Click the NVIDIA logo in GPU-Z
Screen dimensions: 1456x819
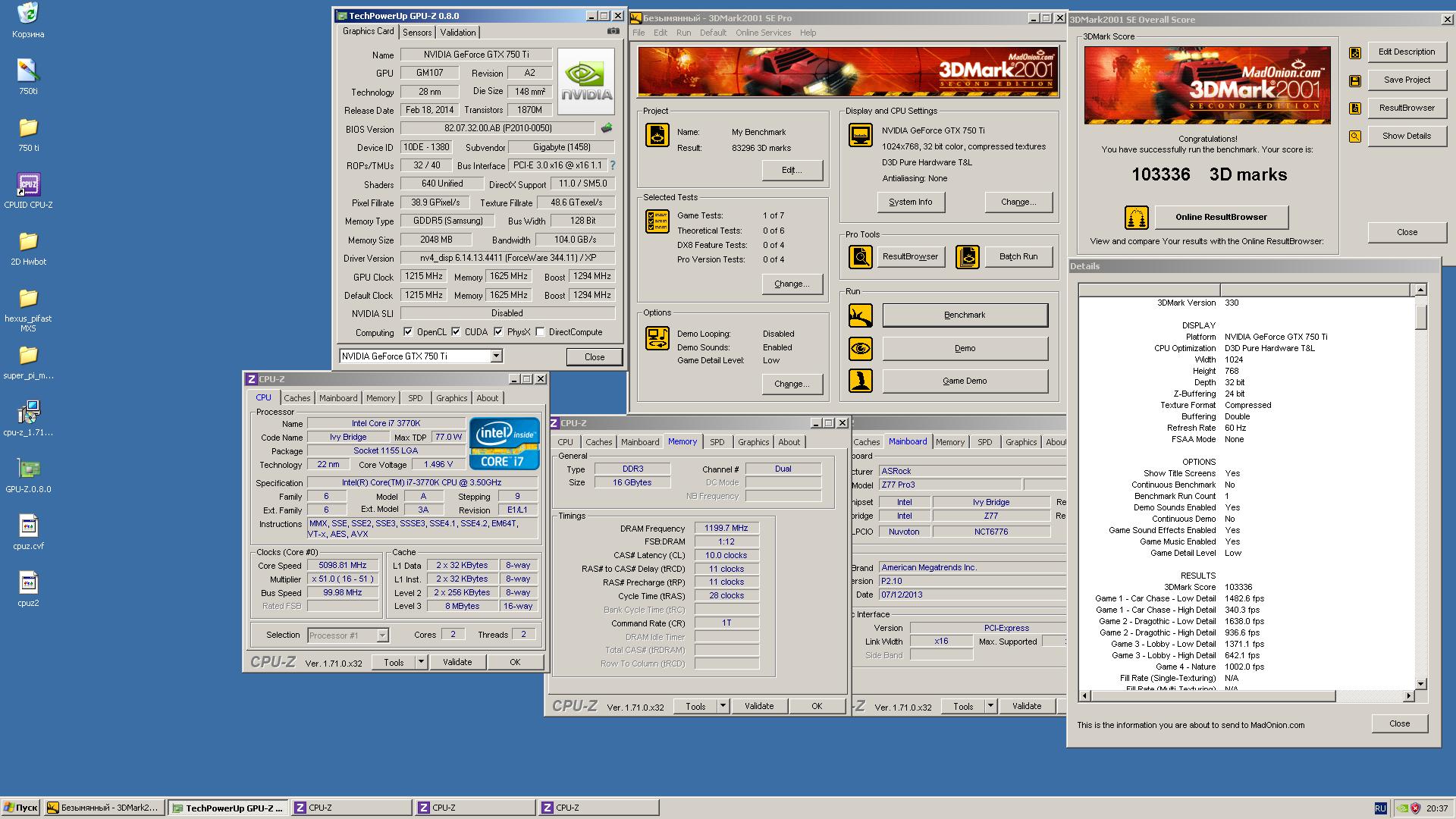click(585, 82)
